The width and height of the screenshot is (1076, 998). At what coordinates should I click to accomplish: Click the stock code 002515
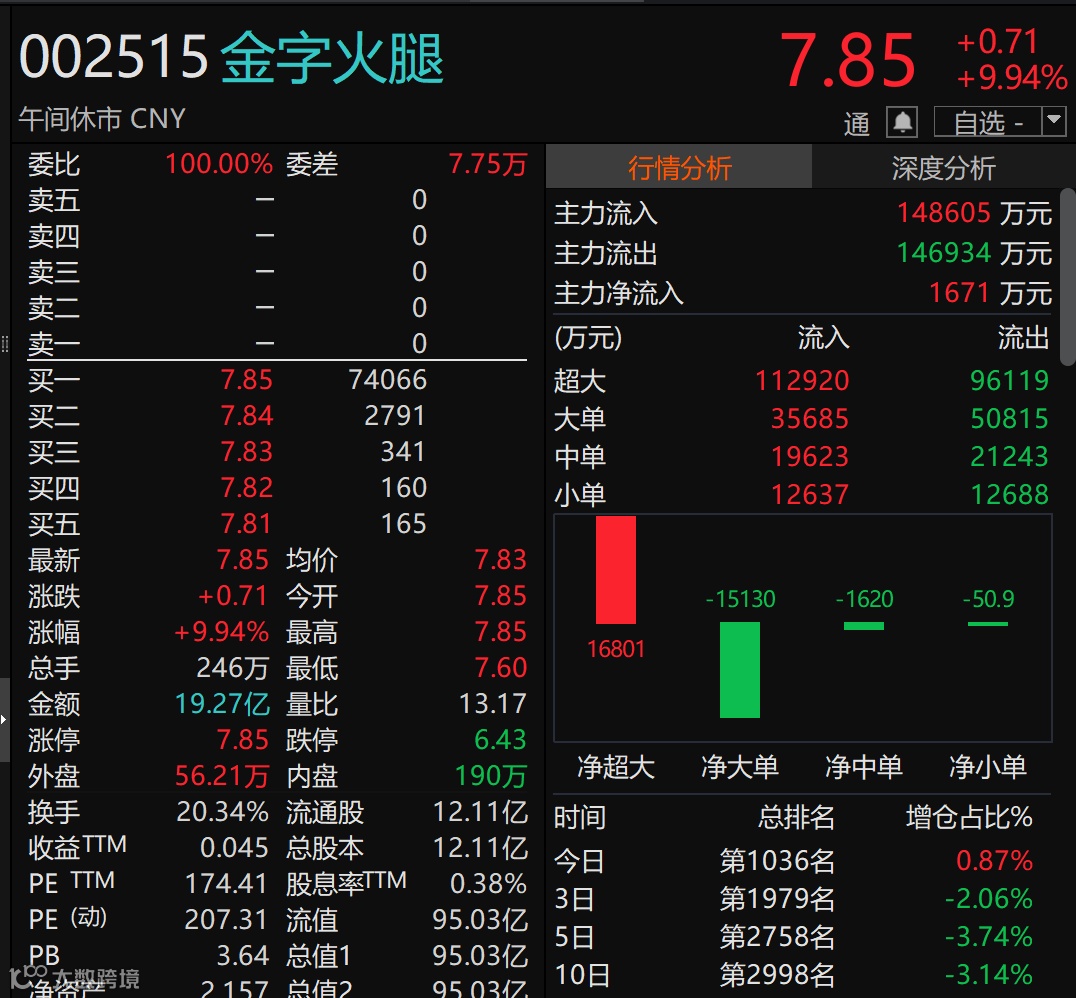click(114, 57)
